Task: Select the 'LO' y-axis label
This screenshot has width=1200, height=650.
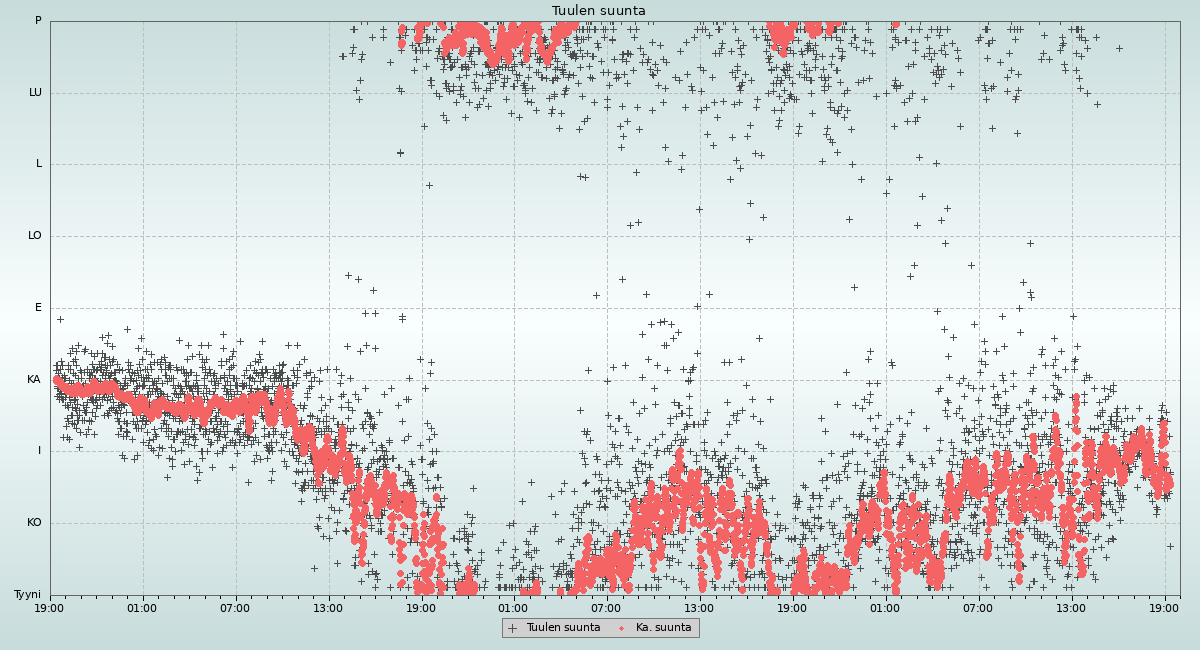Action: click(35, 236)
